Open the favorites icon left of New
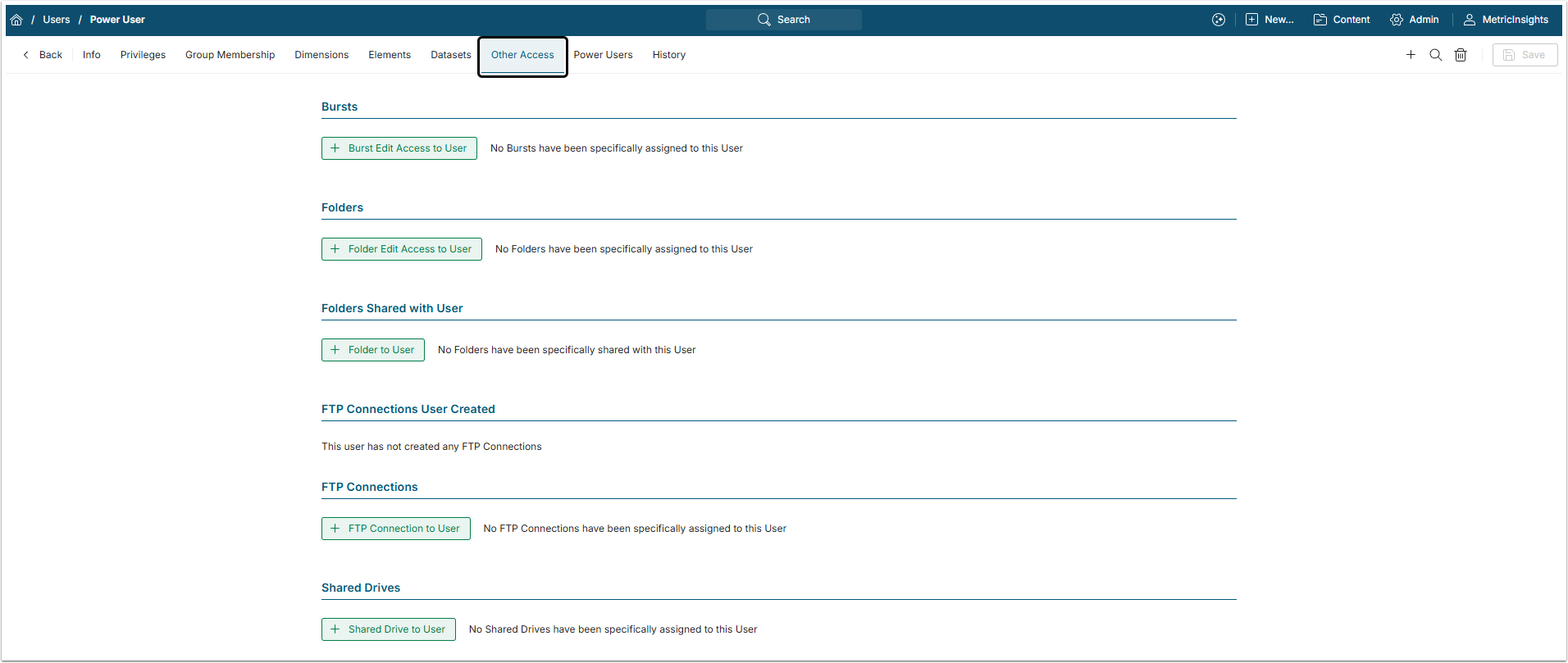Image resolution: width=1568 pixels, height=663 pixels. click(1219, 20)
